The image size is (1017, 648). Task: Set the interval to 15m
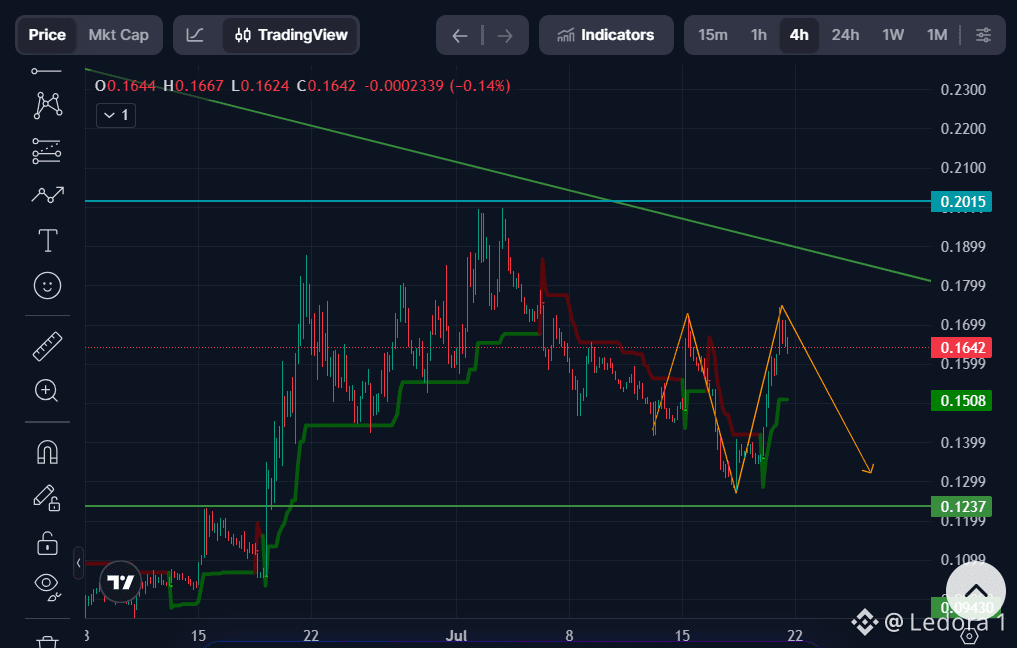(713, 35)
